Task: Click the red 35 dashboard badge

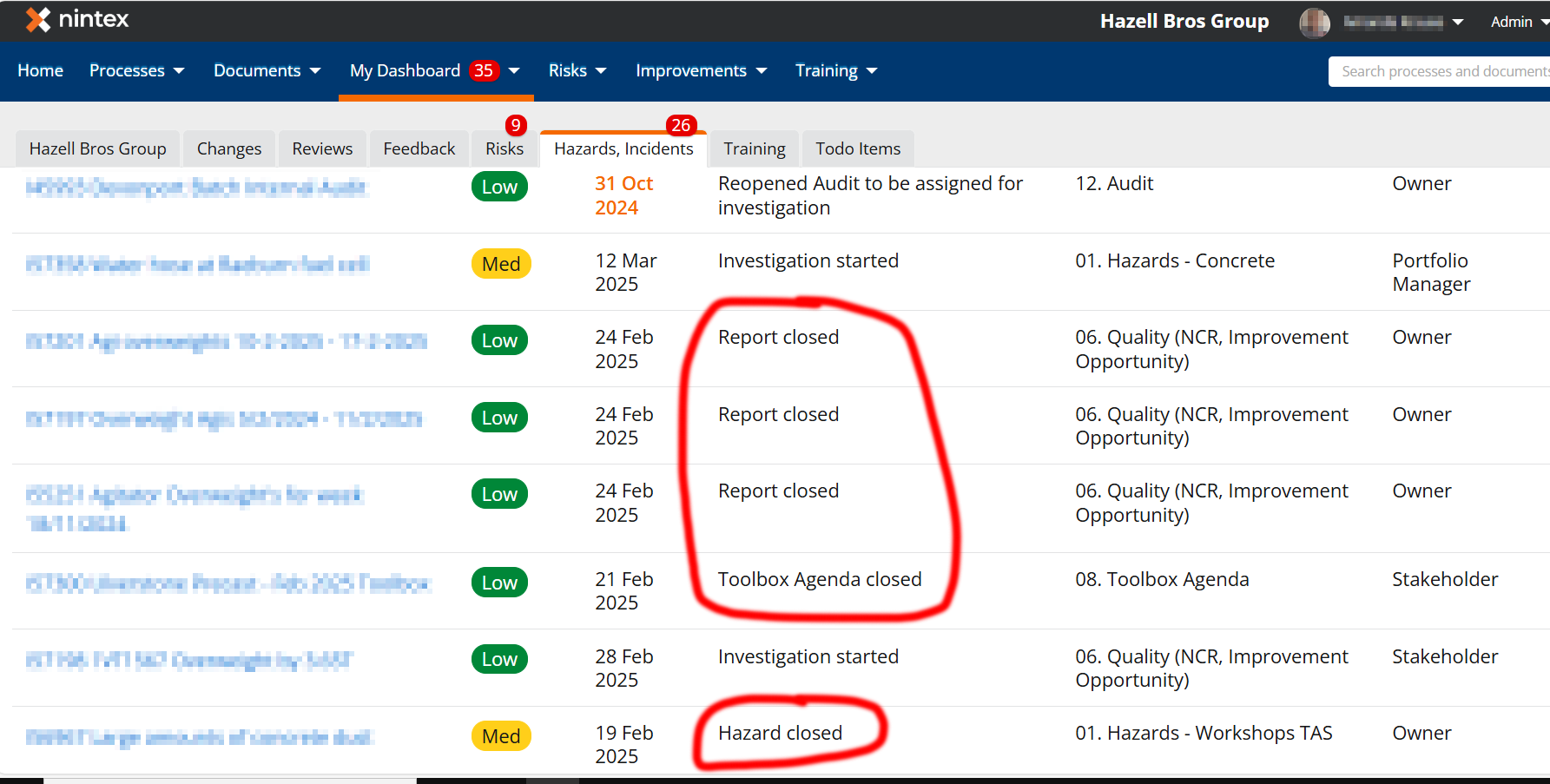Action: click(484, 70)
